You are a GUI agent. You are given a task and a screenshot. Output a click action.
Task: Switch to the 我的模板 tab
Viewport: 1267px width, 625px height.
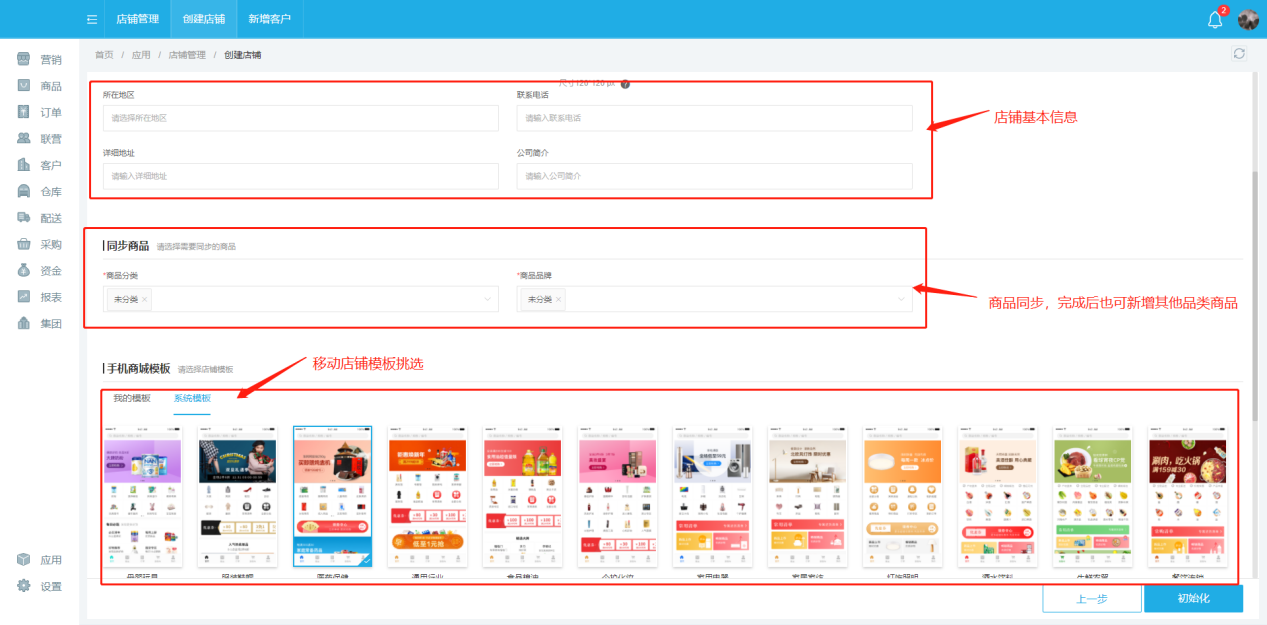click(x=132, y=398)
